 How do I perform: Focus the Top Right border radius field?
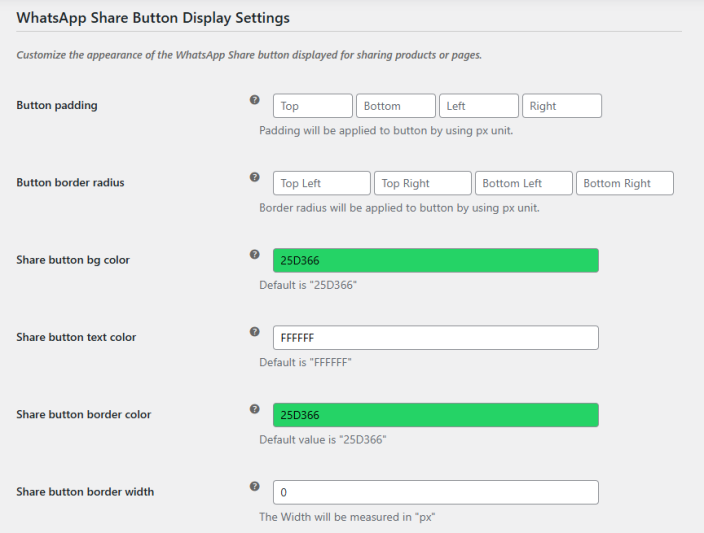(x=422, y=183)
